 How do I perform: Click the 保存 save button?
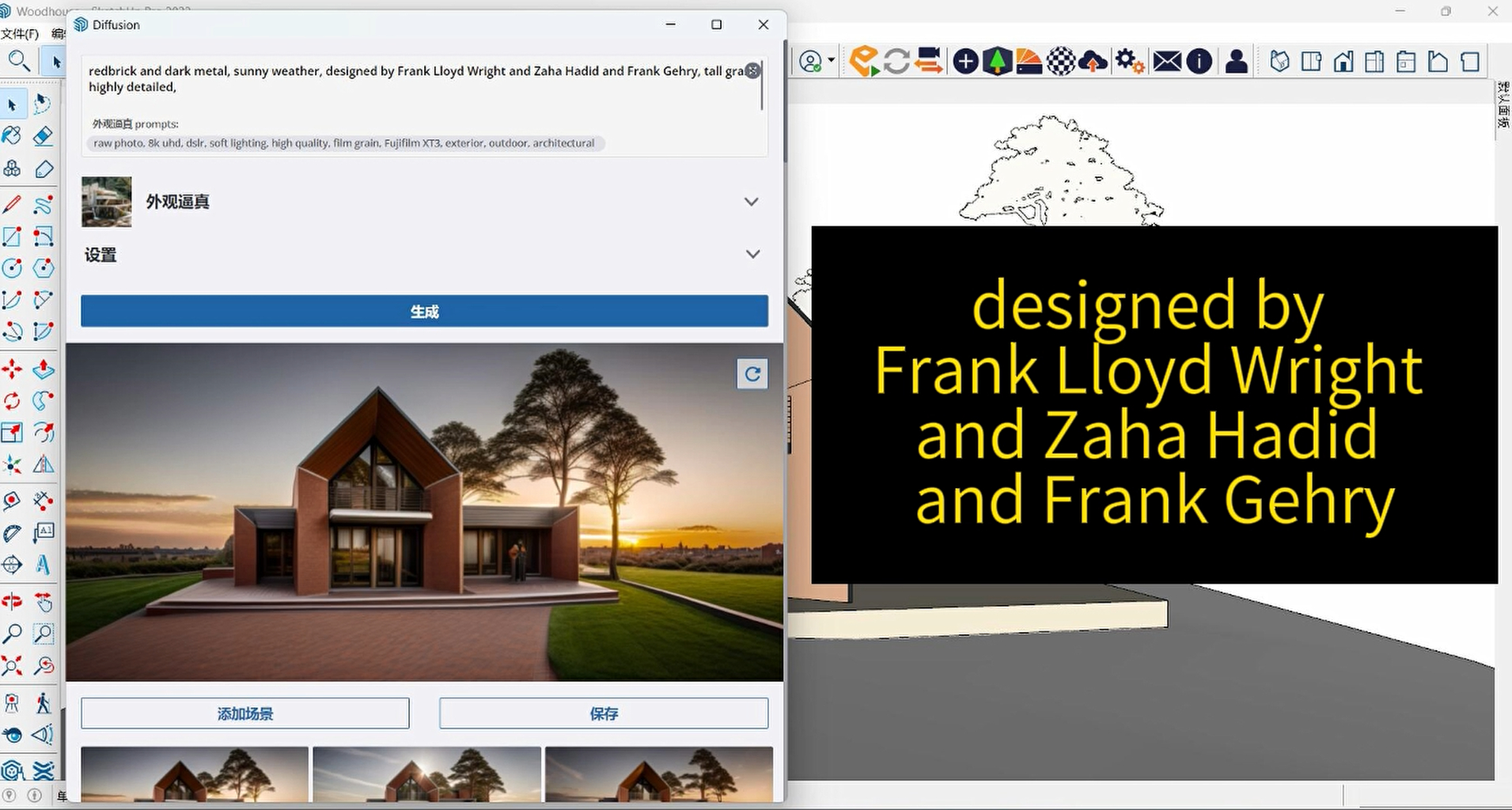click(603, 713)
